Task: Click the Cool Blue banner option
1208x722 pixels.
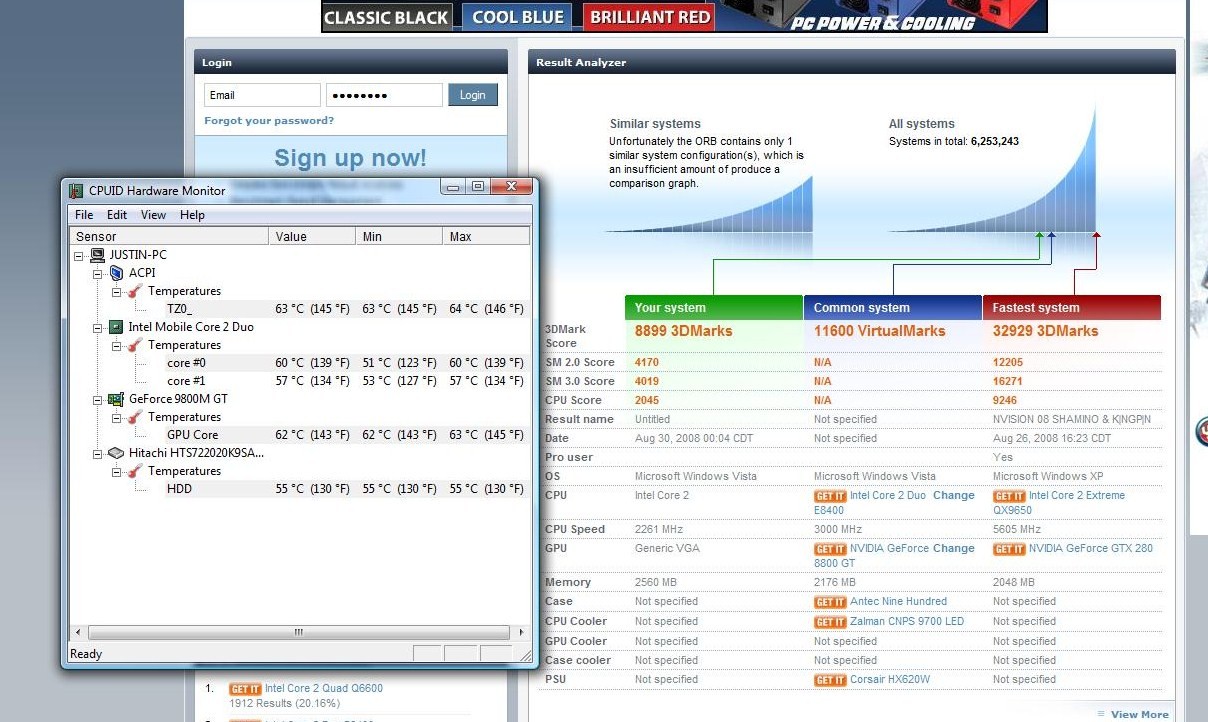Action: [x=518, y=17]
